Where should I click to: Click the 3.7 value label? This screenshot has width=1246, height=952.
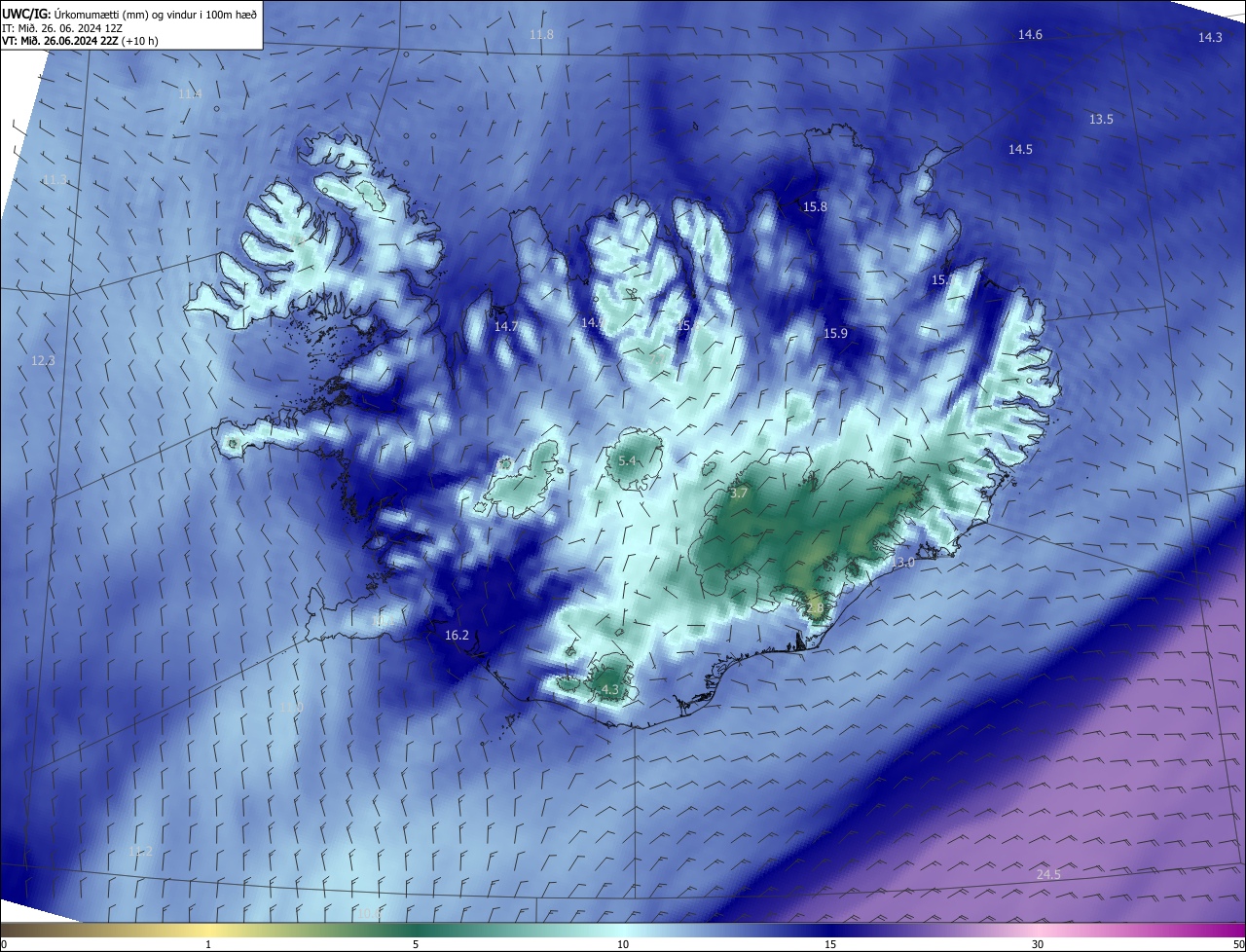pos(739,494)
